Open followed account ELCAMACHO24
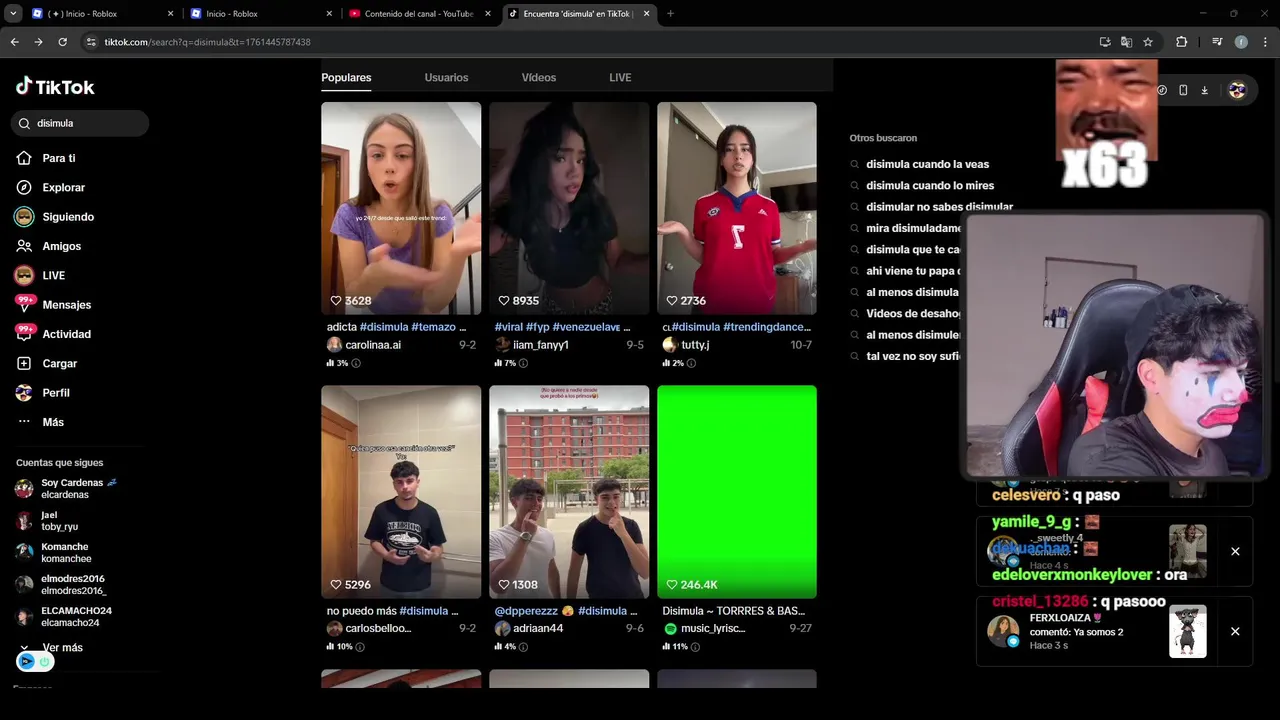Image resolution: width=1280 pixels, height=720 pixels. coord(63,616)
